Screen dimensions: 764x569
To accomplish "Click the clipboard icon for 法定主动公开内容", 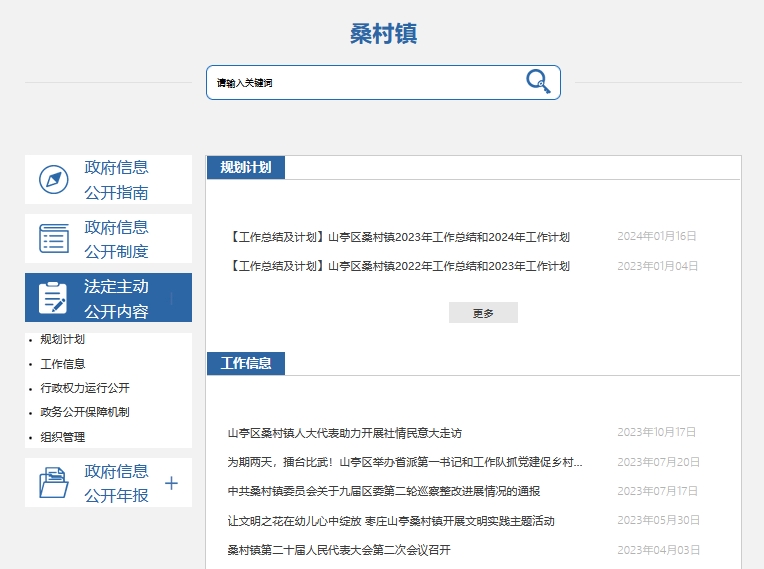I will click(x=53, y=297).
